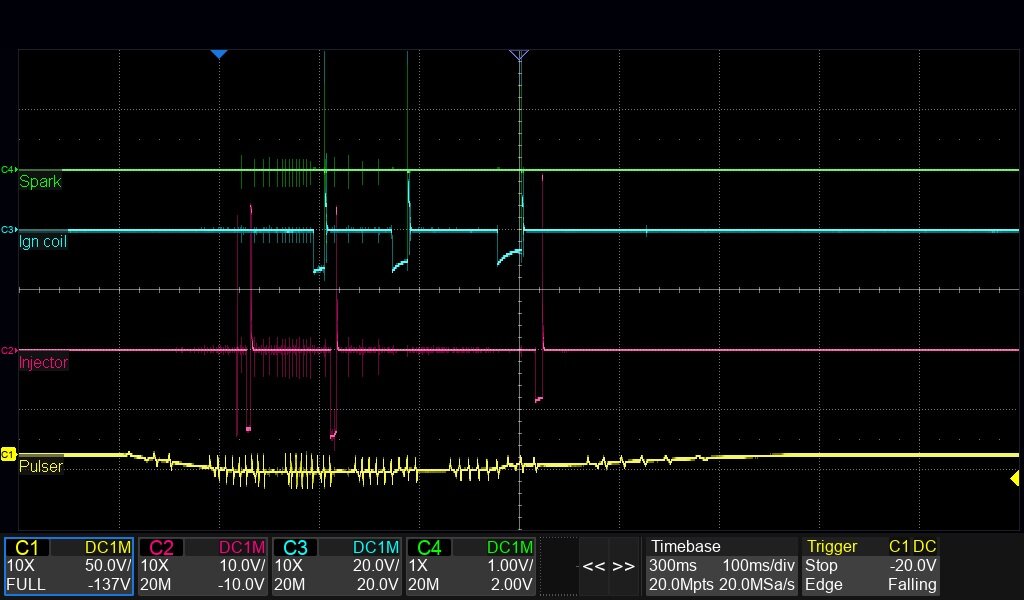
Task: Click the solid blue horizontal position marker
Action: pos(219,54)
